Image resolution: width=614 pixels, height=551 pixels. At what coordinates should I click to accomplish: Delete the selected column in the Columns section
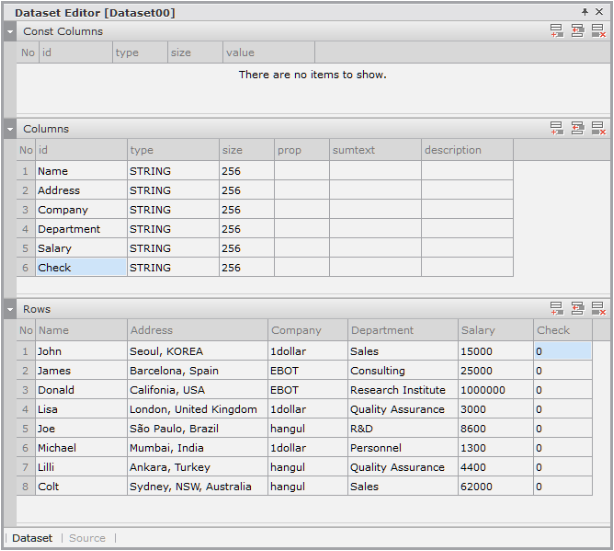click(598, 128)
